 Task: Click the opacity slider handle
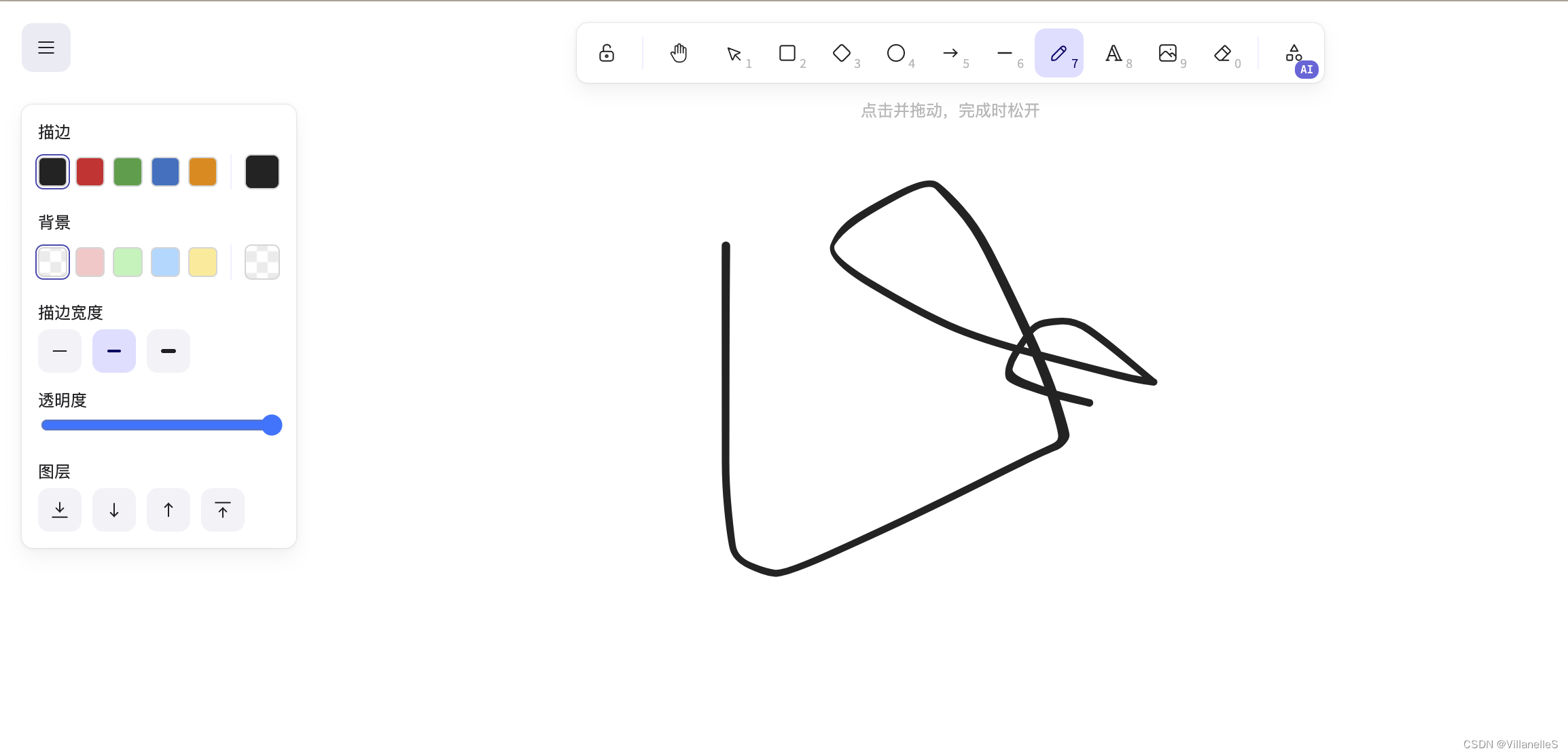point(272,425)
